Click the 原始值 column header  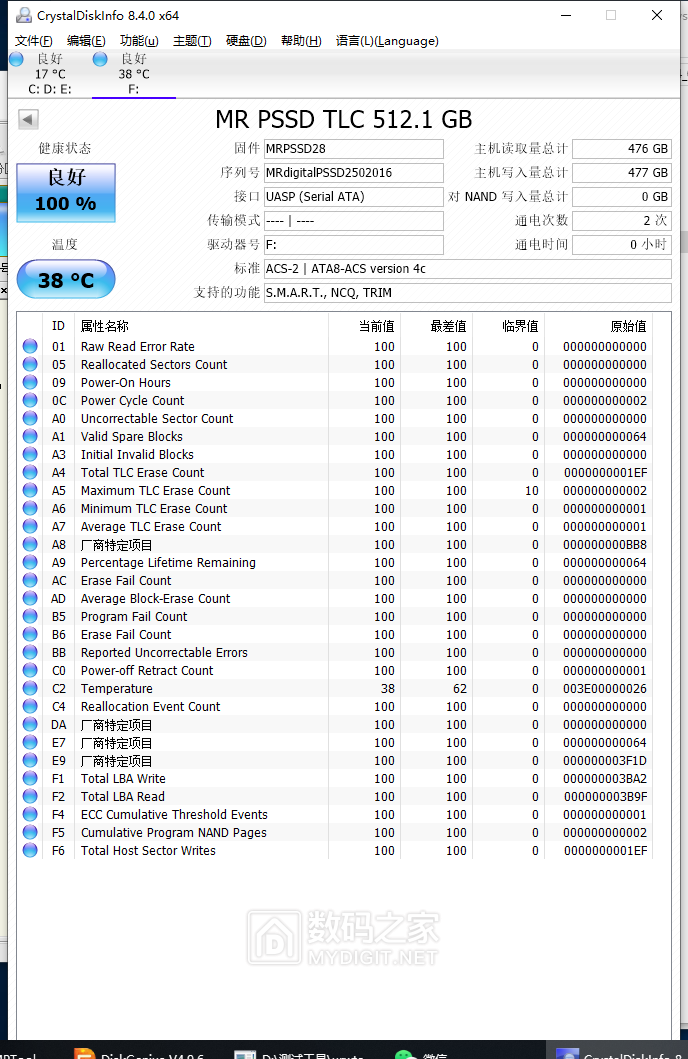point(628,326)
